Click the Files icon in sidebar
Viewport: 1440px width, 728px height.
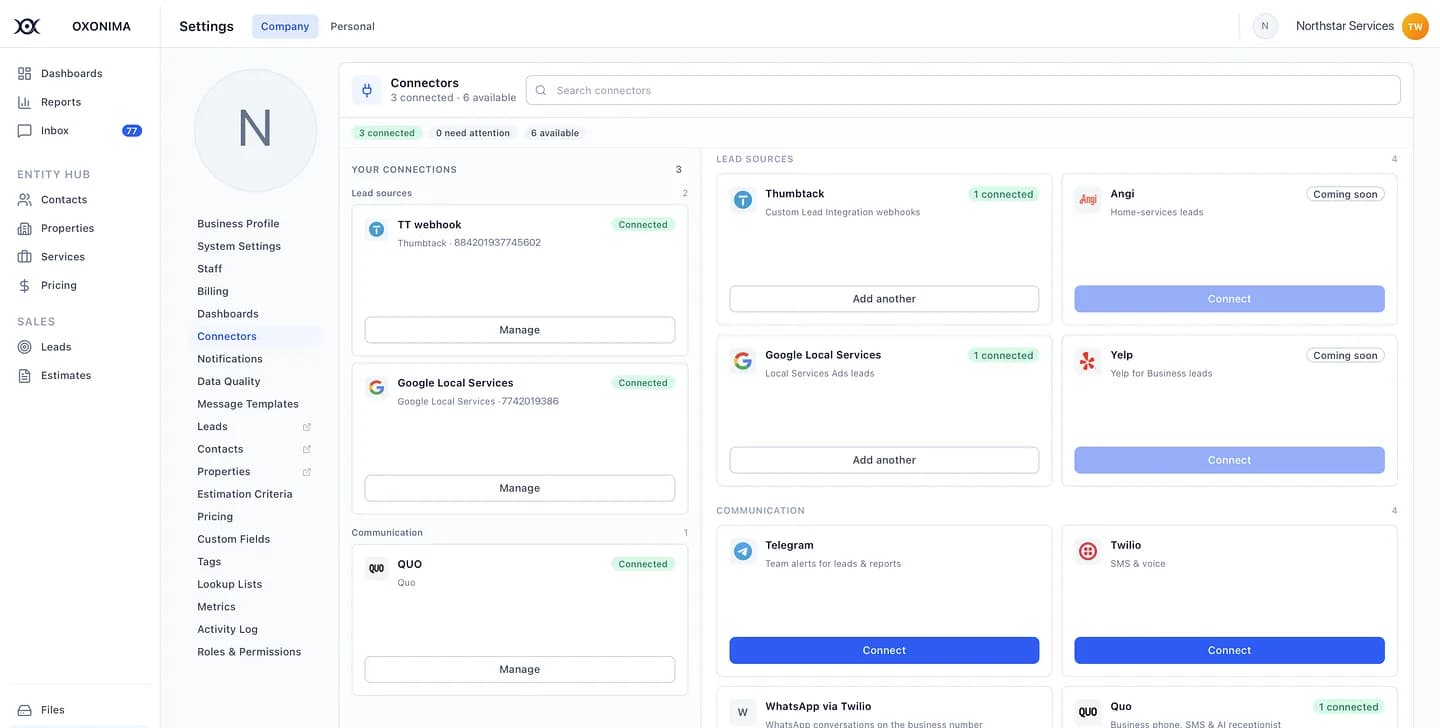click(x=24, y=710)
